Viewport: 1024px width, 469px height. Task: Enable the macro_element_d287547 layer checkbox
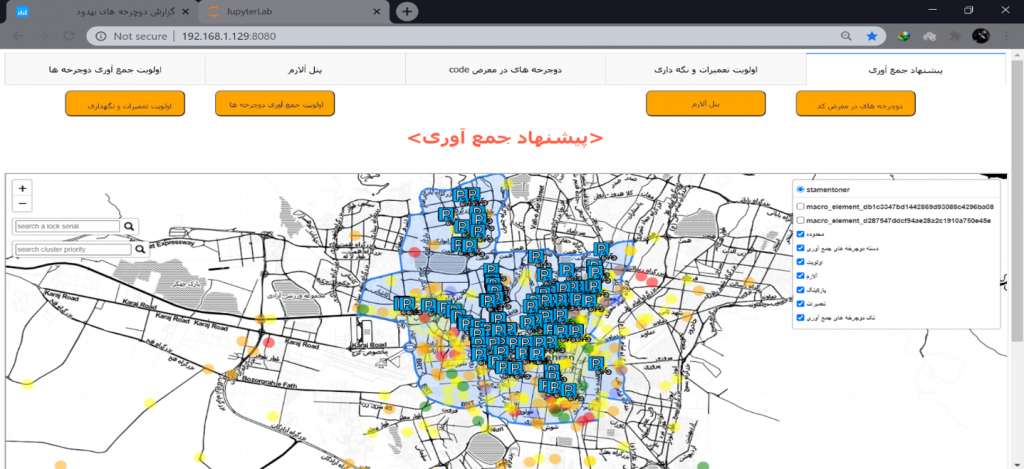[800, 221]
